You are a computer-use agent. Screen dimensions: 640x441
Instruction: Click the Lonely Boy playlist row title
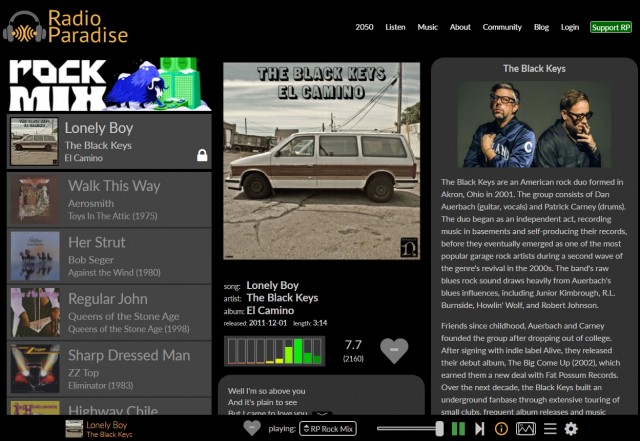click(x=99, y=128)
